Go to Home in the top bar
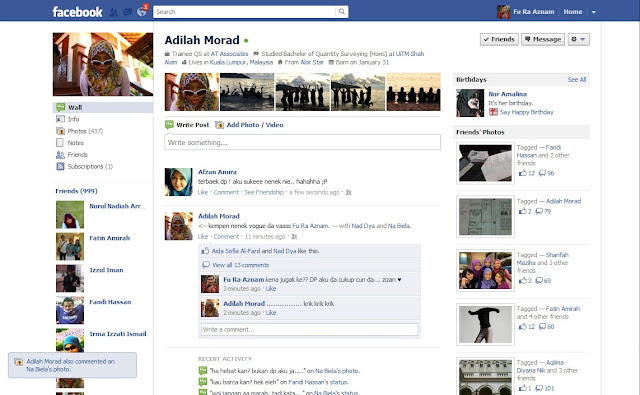The width and height of the screenshot is (640, 395). (573, 12)
